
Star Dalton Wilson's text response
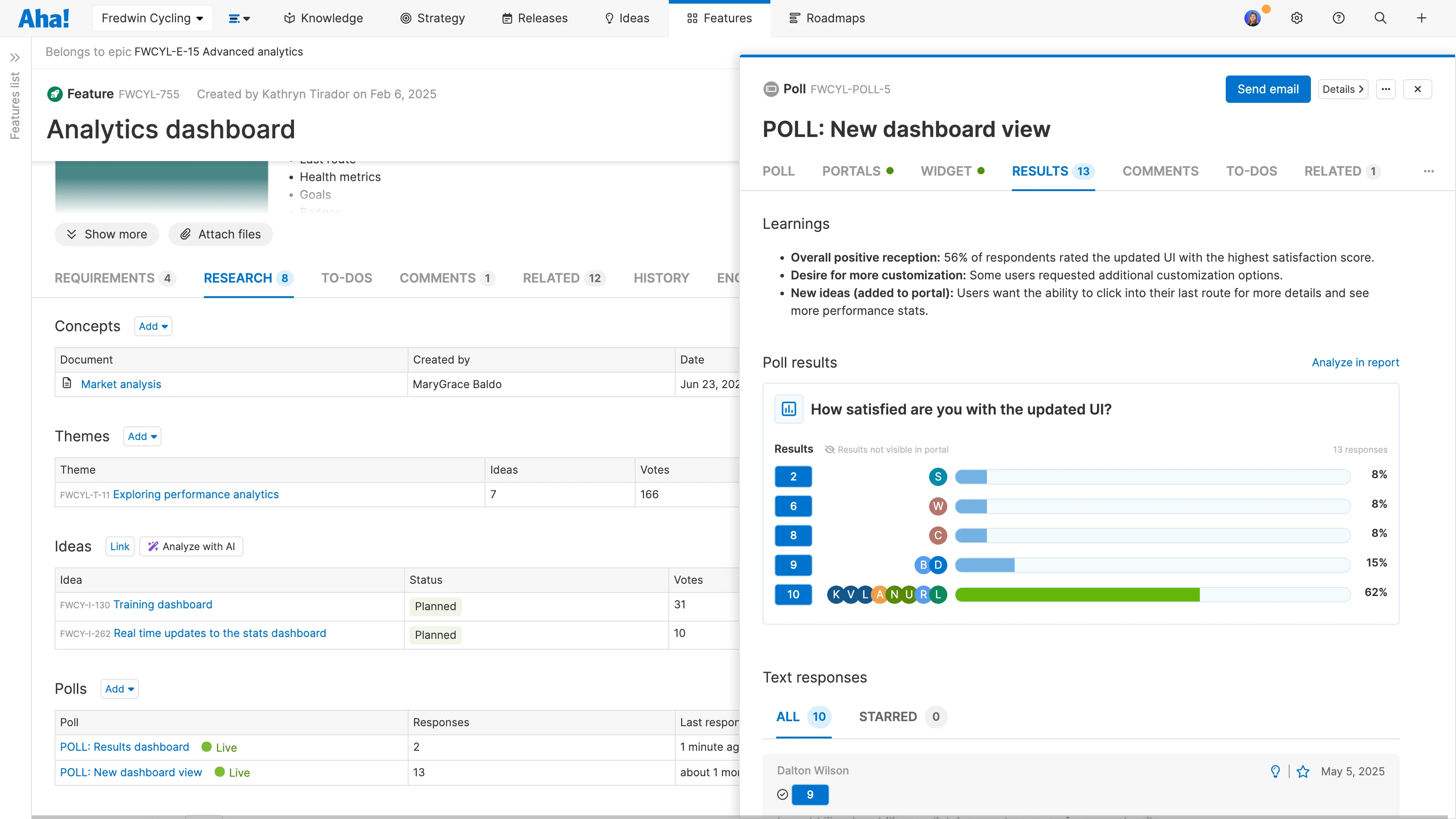tap(1304, 771)
